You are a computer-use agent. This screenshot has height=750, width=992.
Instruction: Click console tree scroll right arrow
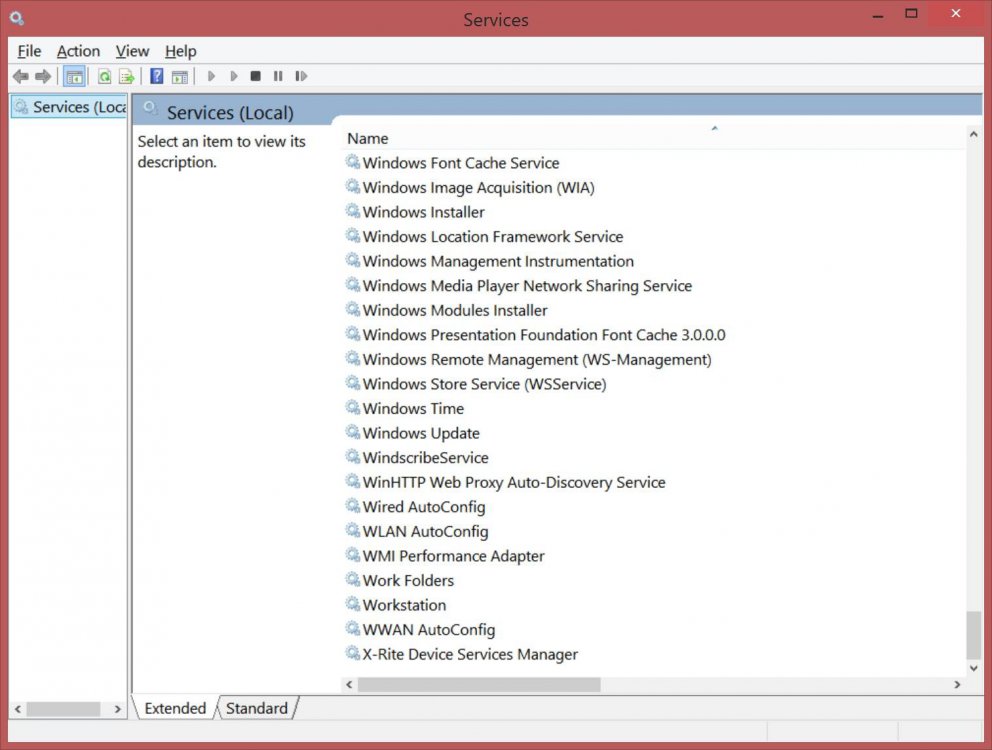pyautogui.click(x=118, y=709)
